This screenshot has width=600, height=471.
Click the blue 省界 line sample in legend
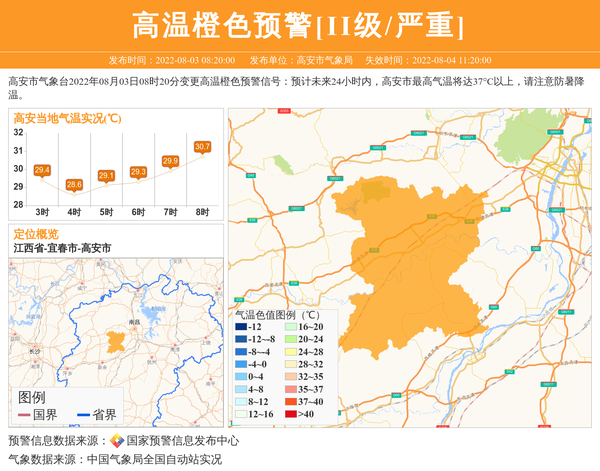(83, 415)
